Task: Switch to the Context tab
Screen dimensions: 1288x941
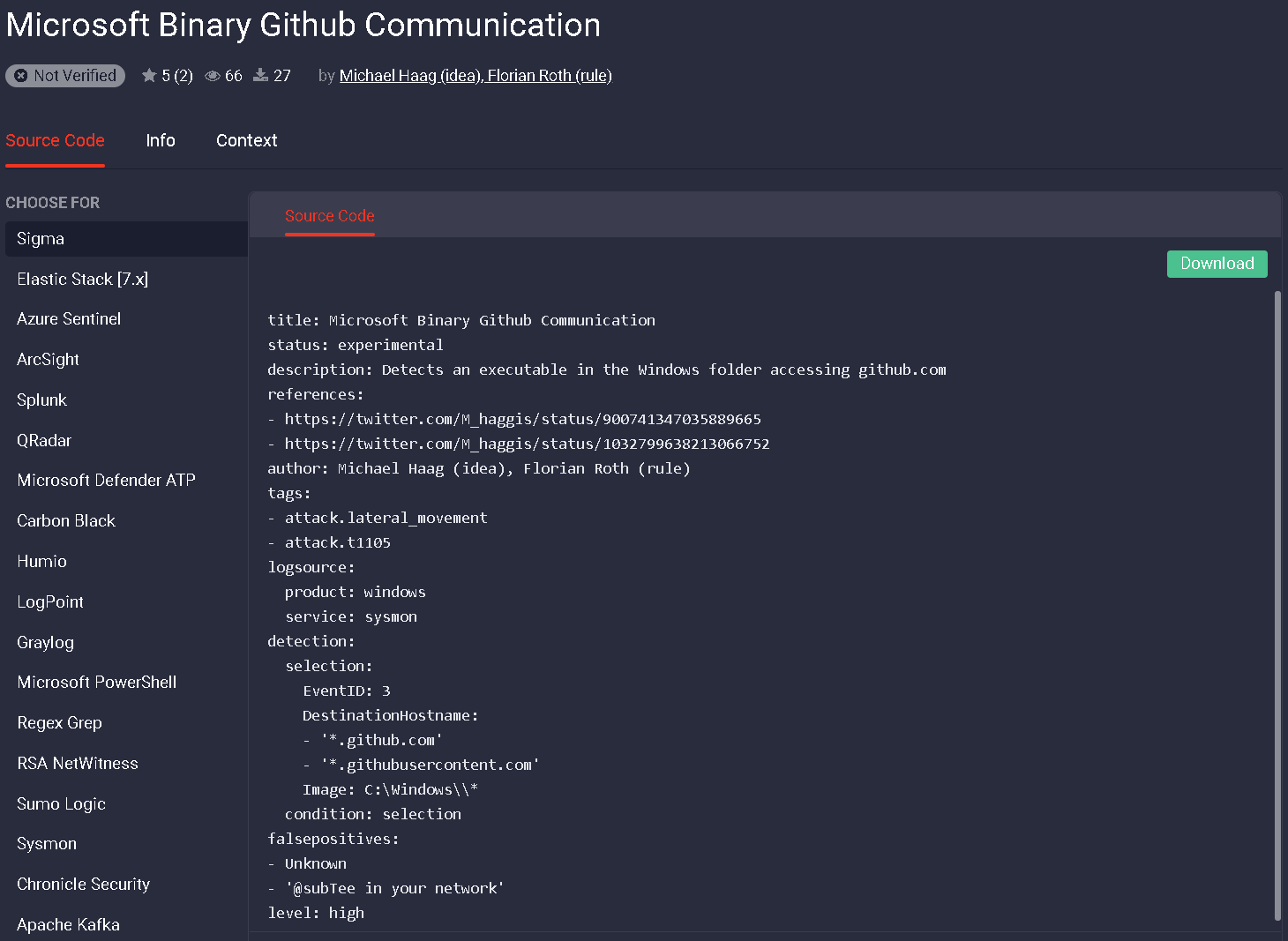Action: [x=247, y=140]
